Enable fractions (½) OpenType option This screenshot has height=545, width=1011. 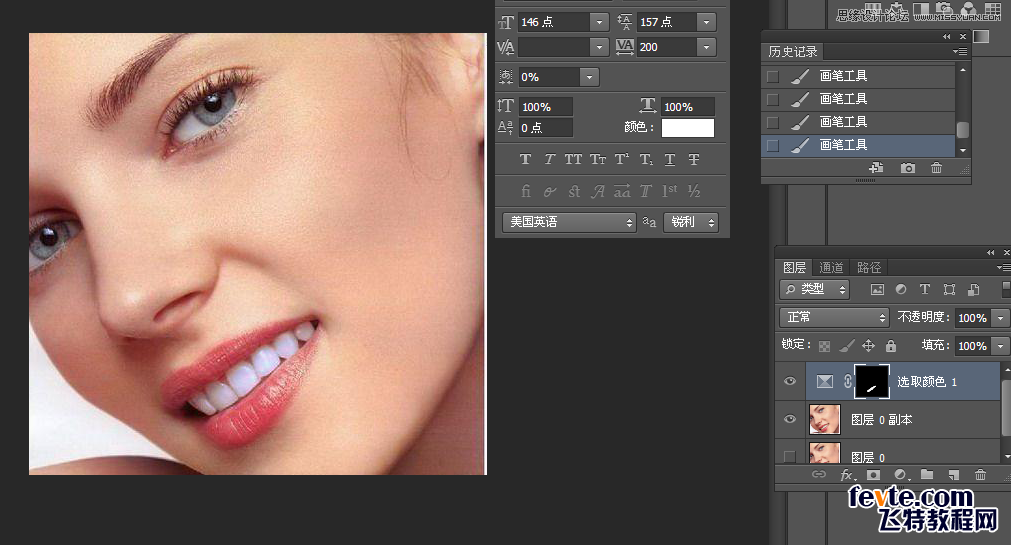pyautogui.click(x=694, y=192)
